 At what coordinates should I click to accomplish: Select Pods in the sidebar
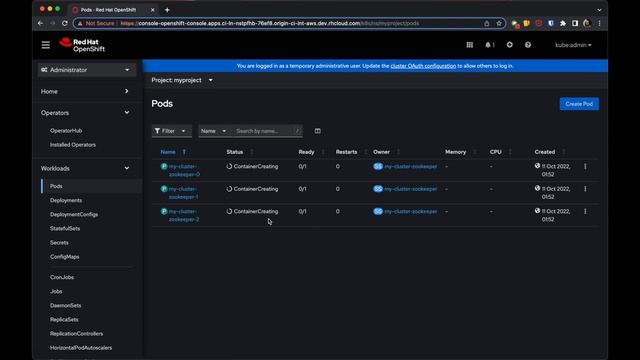point(56,186)
